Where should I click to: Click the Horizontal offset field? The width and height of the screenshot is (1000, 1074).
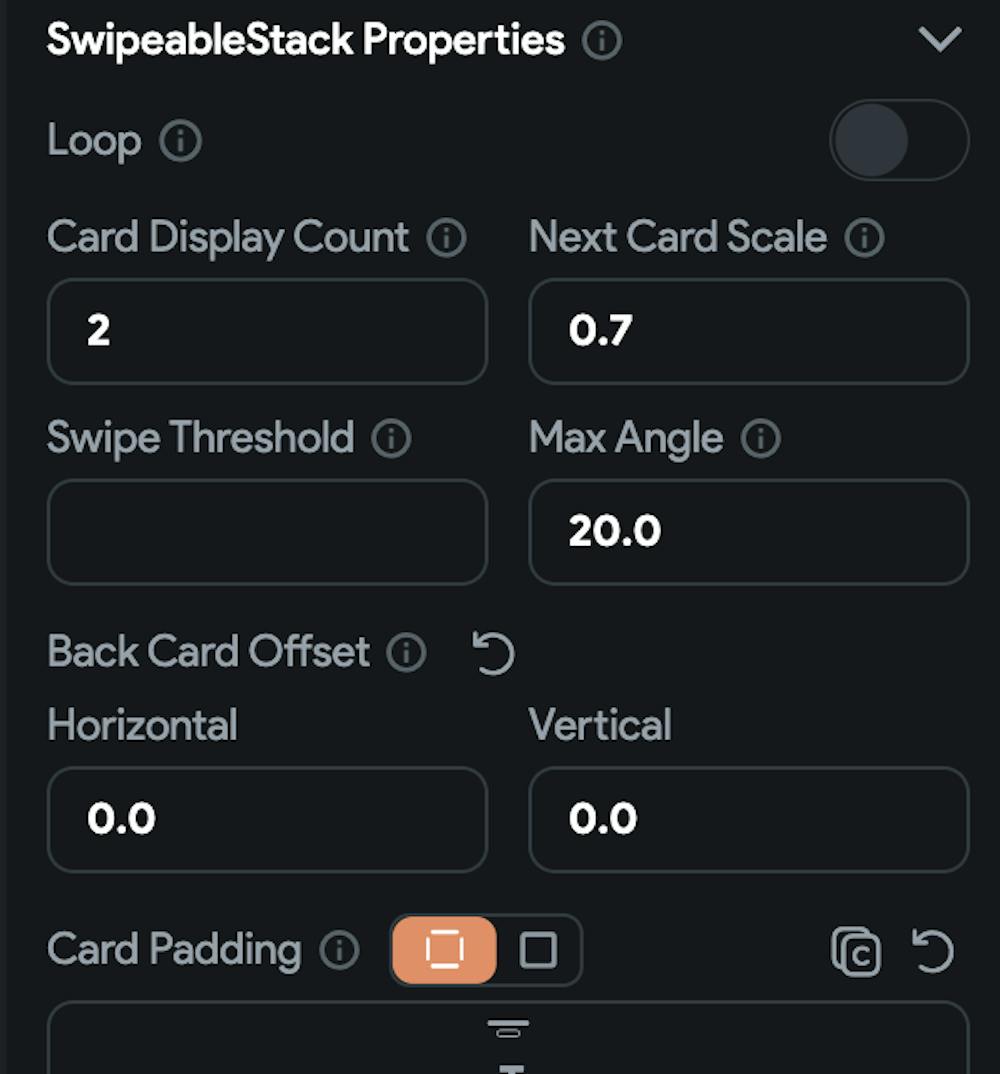(267, 819)
